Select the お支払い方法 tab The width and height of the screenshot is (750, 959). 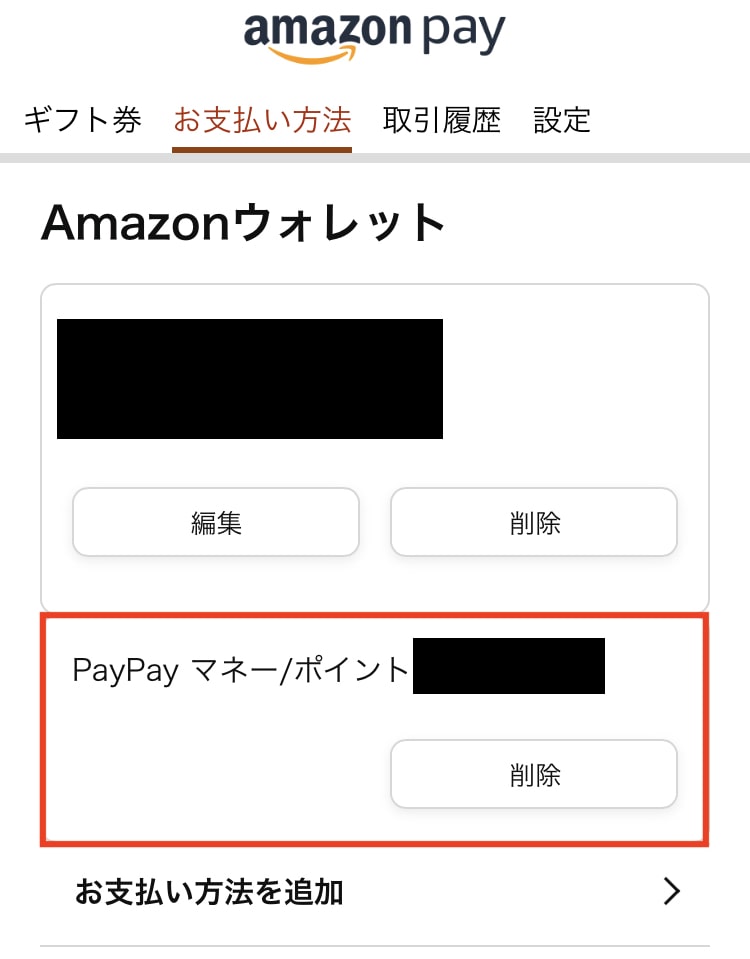tap(262, 120)
